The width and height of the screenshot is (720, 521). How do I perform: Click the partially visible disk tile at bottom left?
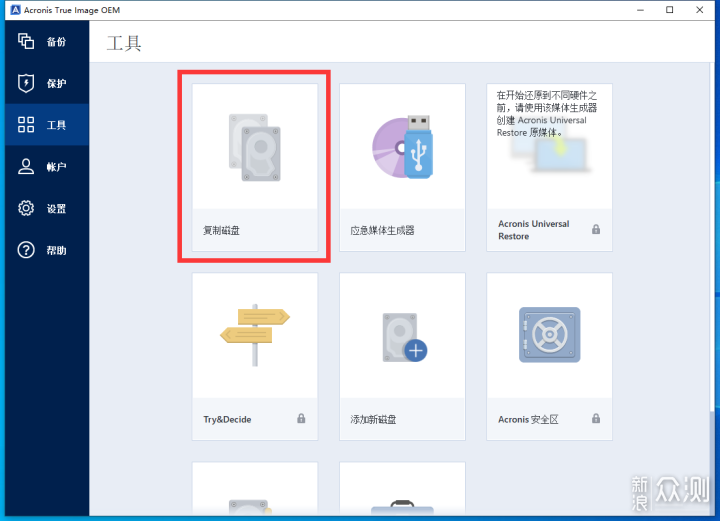pyautogui.click(x=255, y=488)
